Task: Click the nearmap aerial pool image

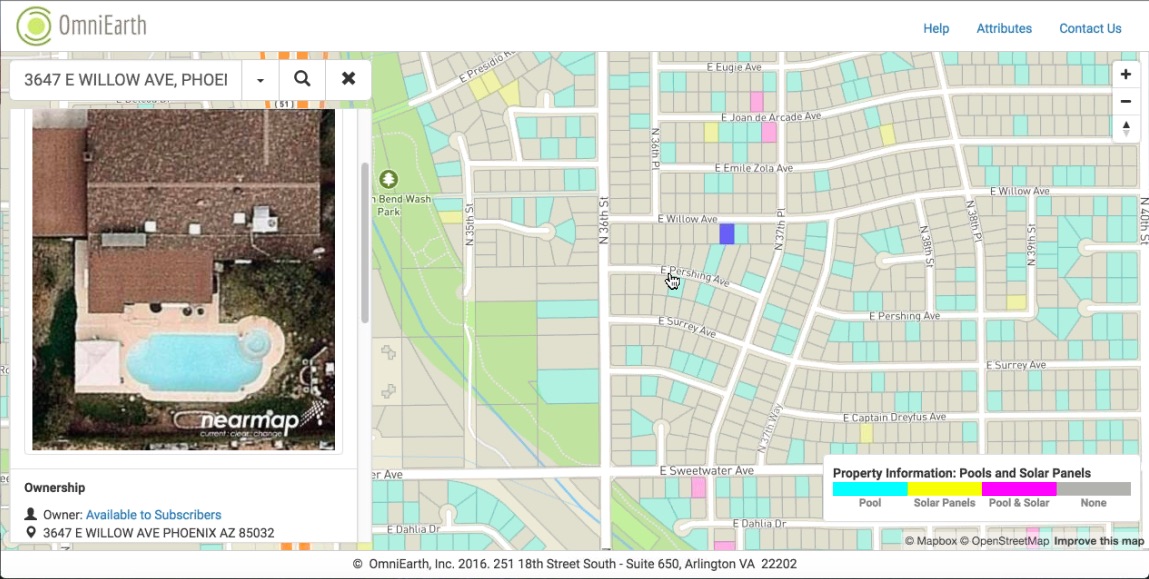Action: (183, 280)
